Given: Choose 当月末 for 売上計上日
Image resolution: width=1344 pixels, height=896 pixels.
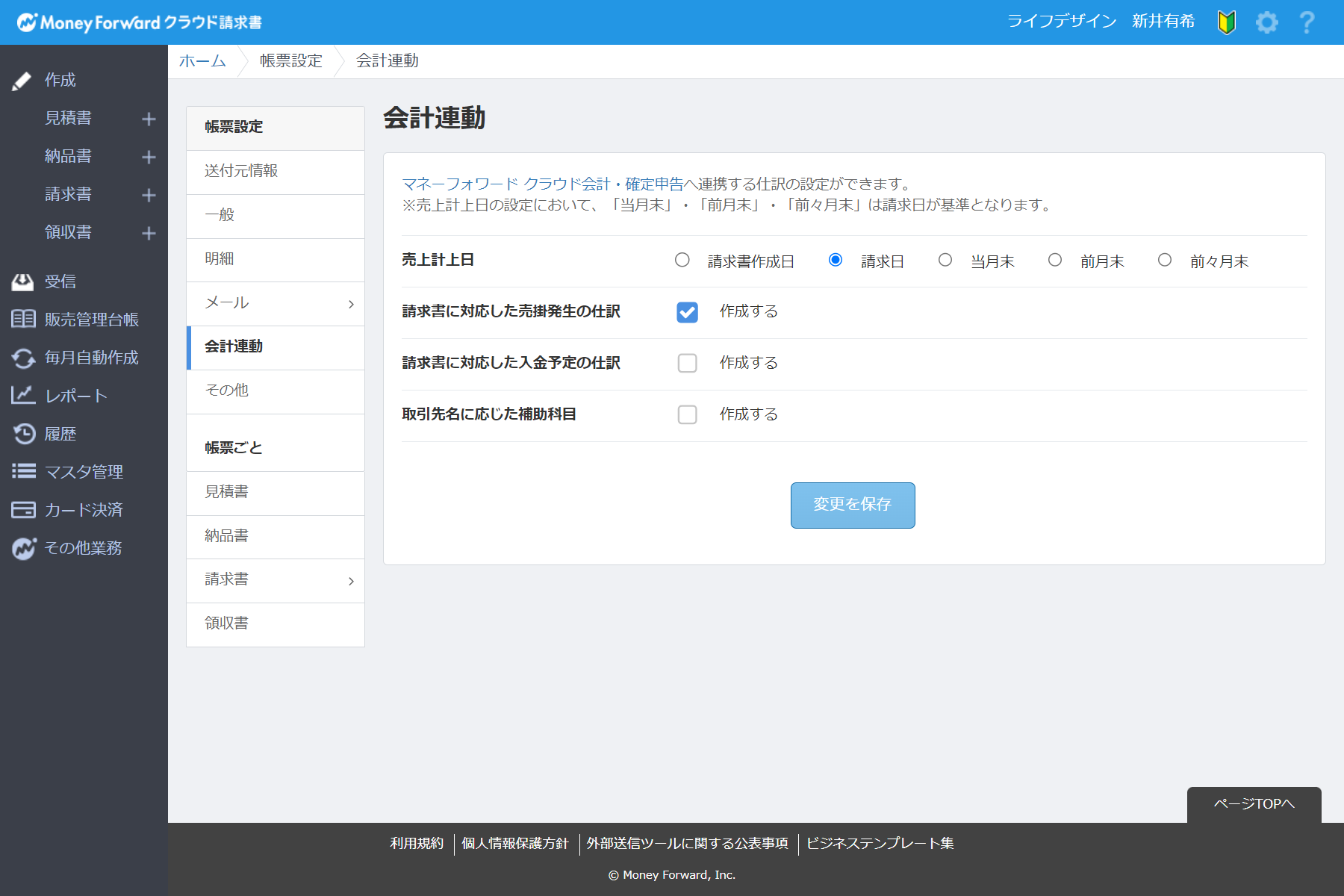Looking at the screenshot, I should [x=945, y=260].
